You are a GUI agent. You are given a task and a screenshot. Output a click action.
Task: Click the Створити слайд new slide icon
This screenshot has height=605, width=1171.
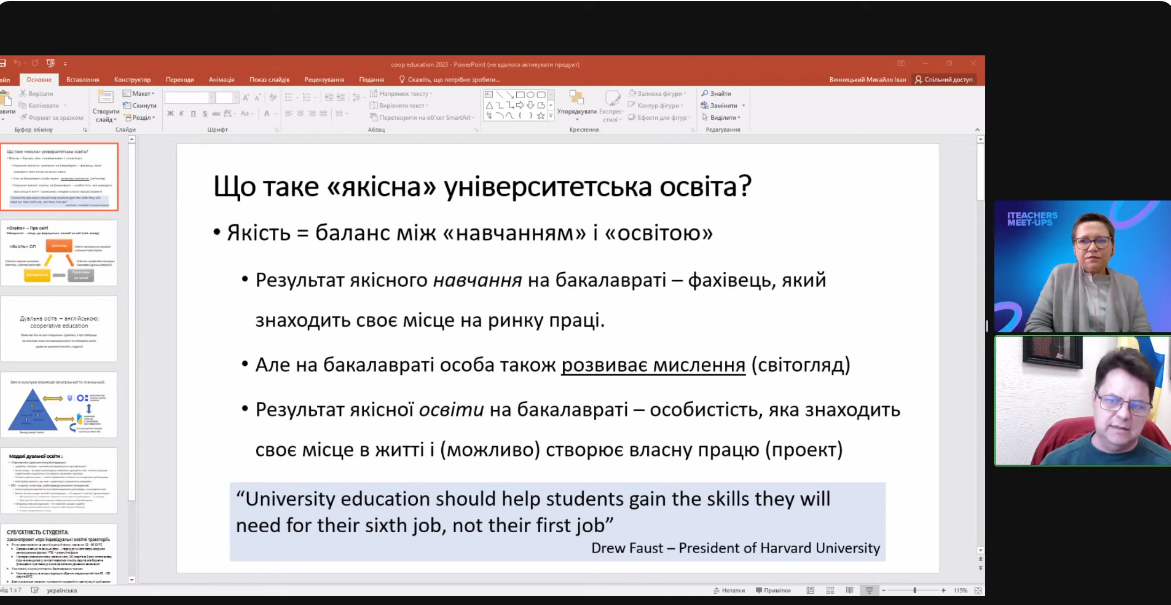point(106,97)
